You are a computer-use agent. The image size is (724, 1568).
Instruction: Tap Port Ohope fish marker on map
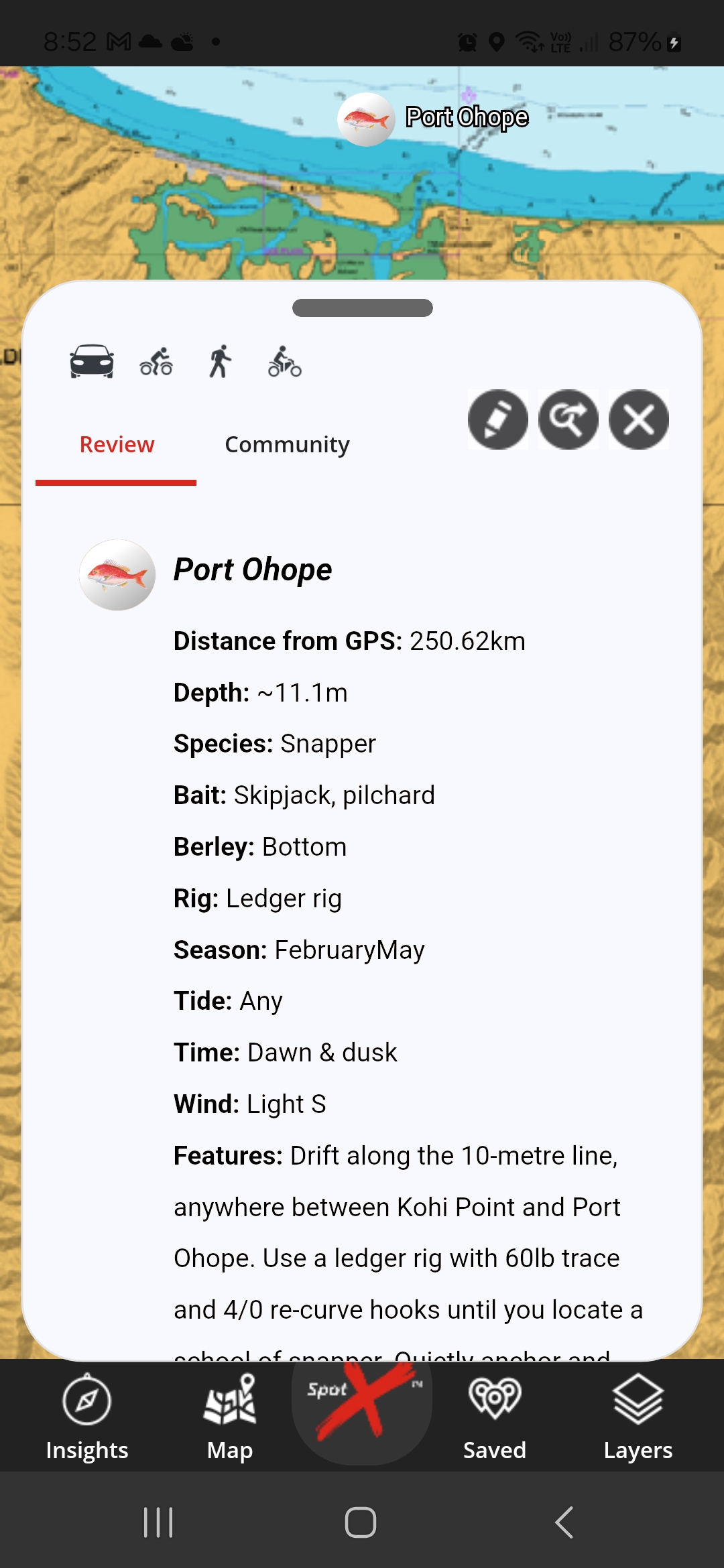coord(366,120)
